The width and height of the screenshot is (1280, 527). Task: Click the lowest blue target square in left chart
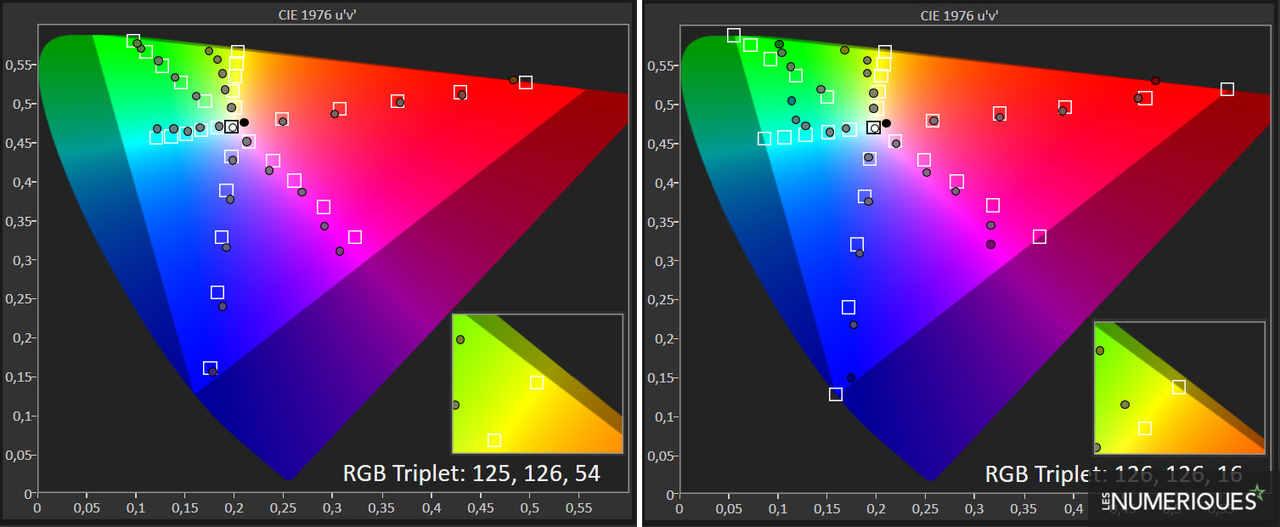pyautogui.click(x=210, y=368)
